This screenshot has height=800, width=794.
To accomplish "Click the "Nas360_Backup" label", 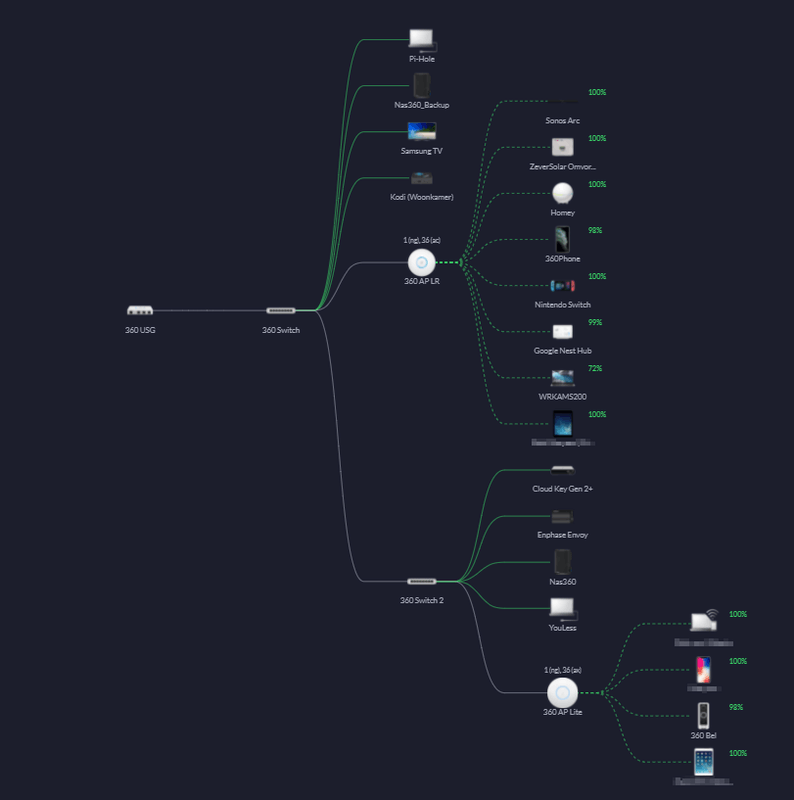I will (421, 105).
